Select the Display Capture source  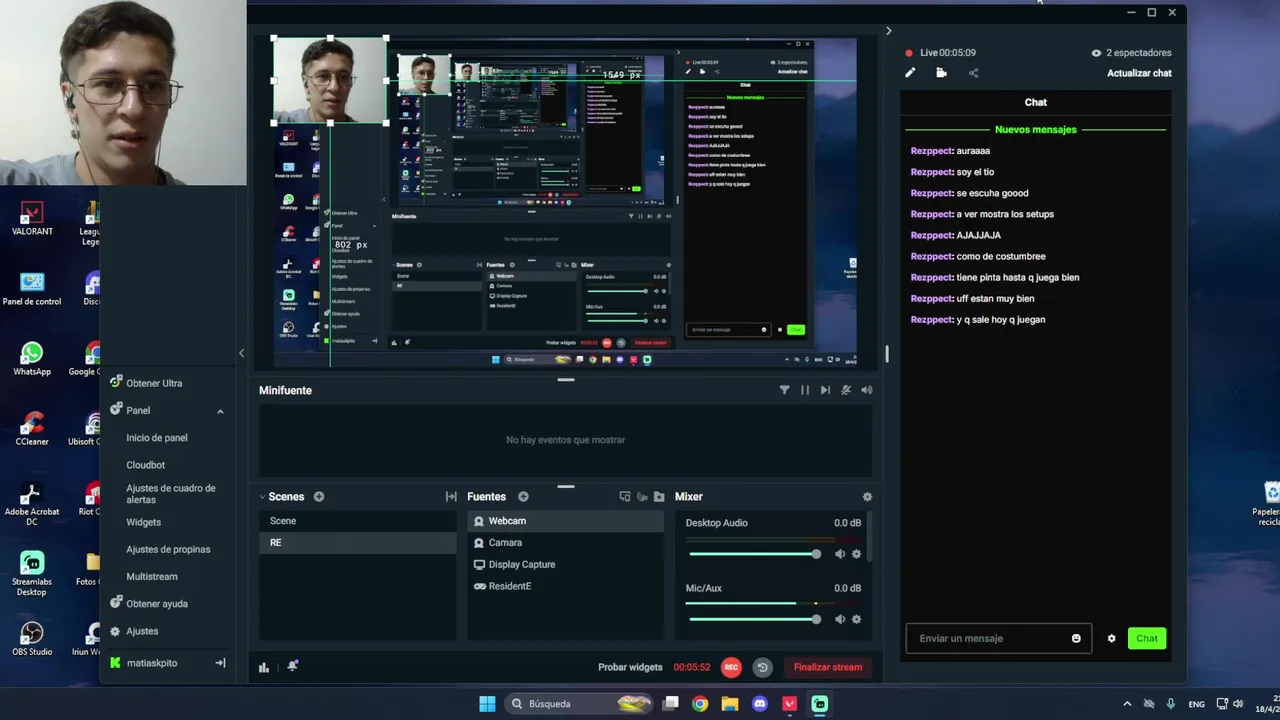point(565,565)
